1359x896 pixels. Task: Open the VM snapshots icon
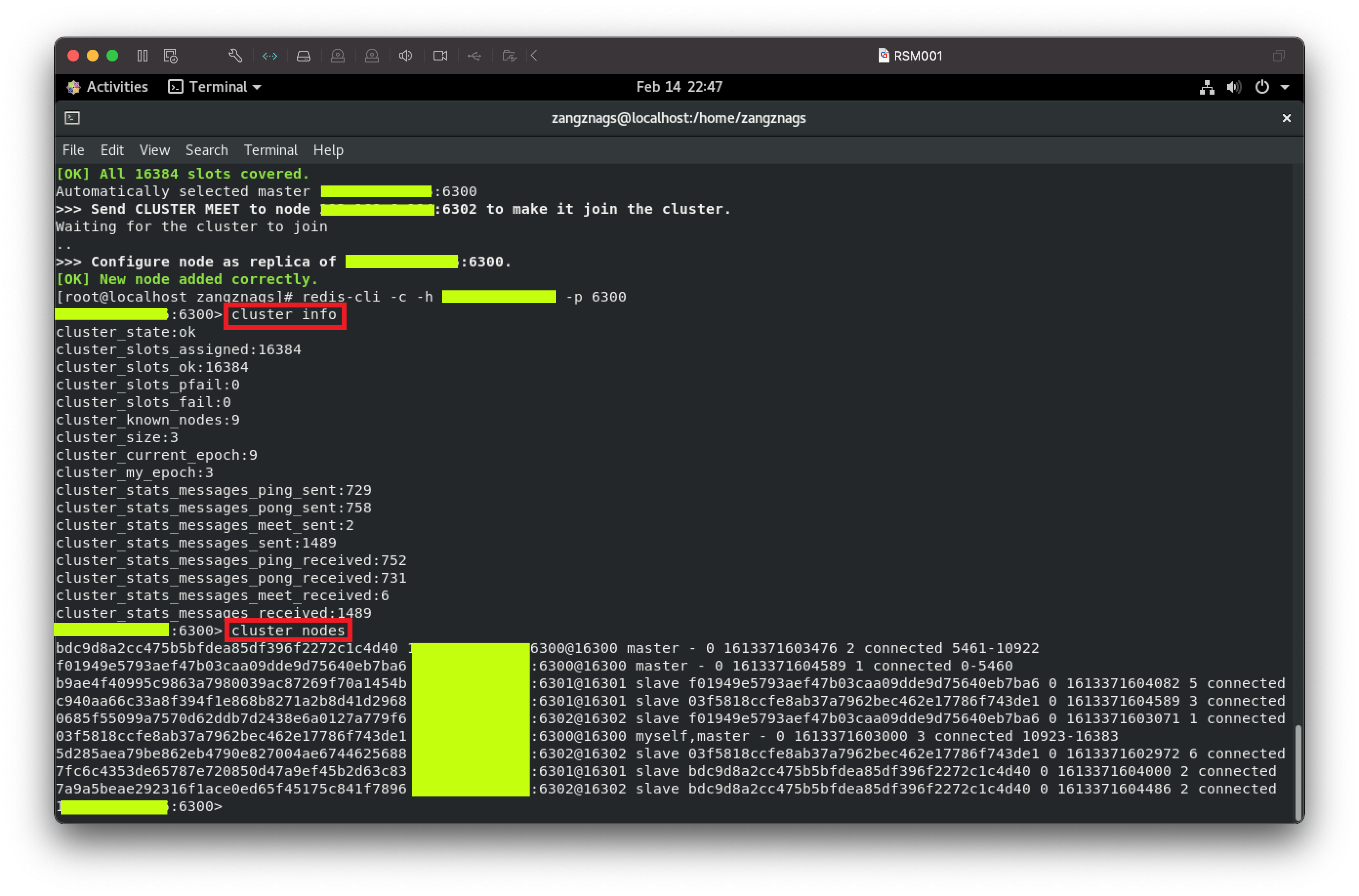[170, 56]
